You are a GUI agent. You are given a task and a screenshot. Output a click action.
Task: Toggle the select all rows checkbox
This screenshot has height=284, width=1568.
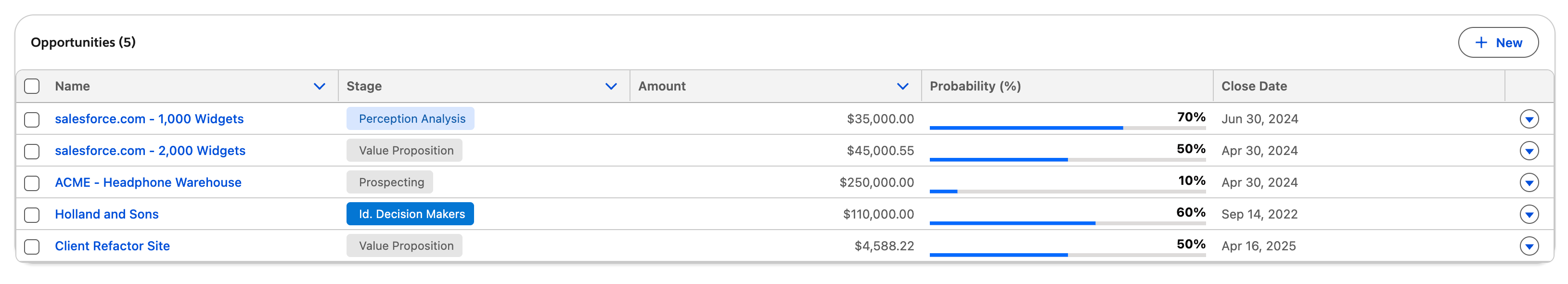click(32, 86)
